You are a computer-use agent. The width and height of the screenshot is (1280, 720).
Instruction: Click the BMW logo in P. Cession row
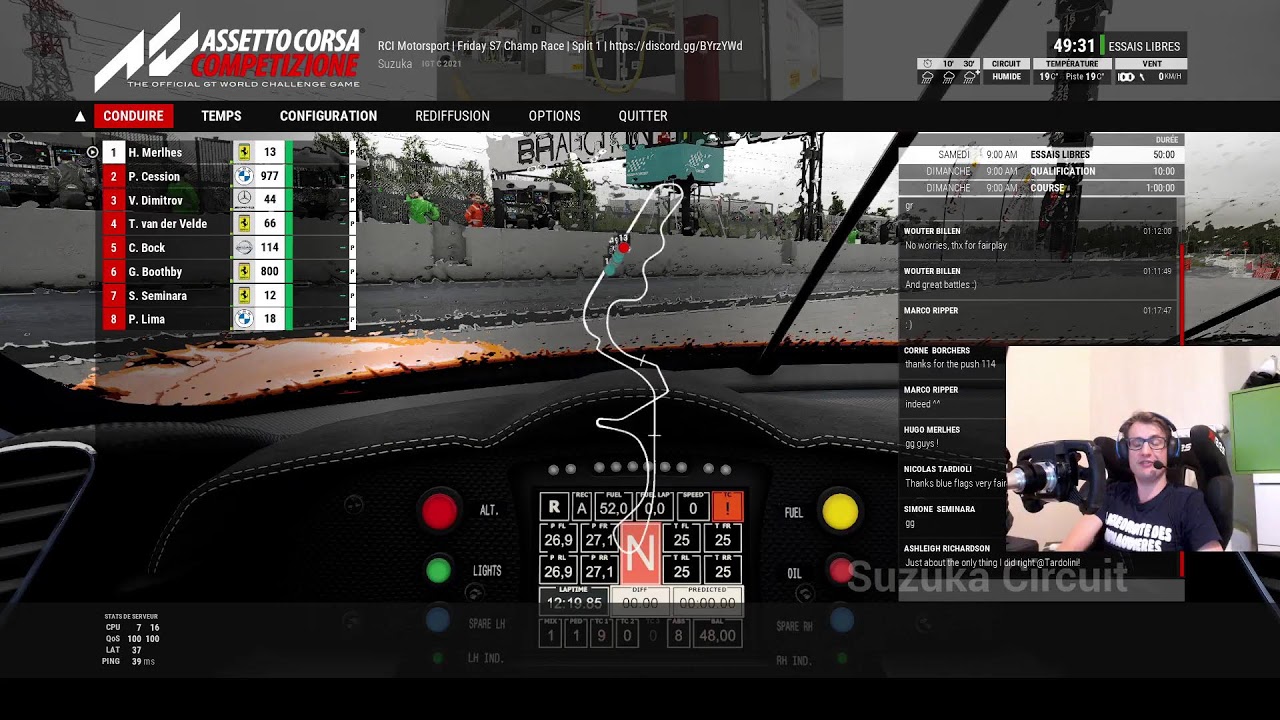[243, 176]
